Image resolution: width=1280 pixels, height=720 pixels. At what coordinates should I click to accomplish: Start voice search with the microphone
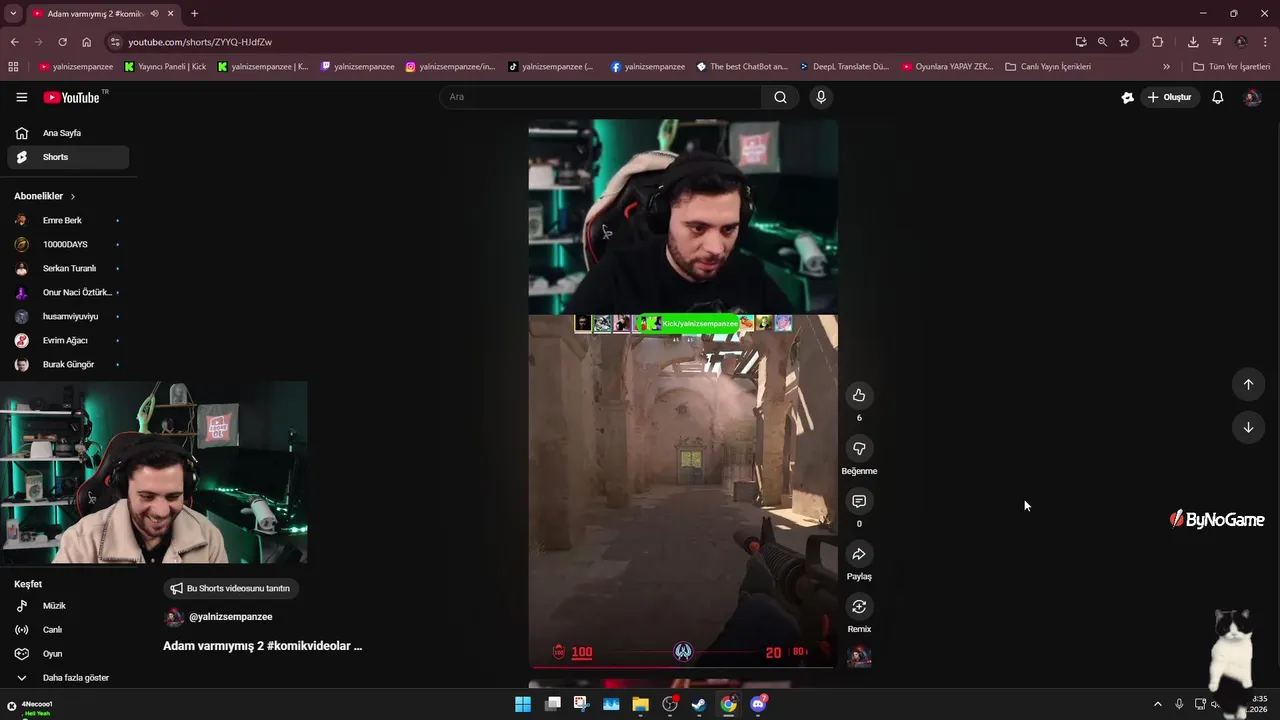point(821,97)
